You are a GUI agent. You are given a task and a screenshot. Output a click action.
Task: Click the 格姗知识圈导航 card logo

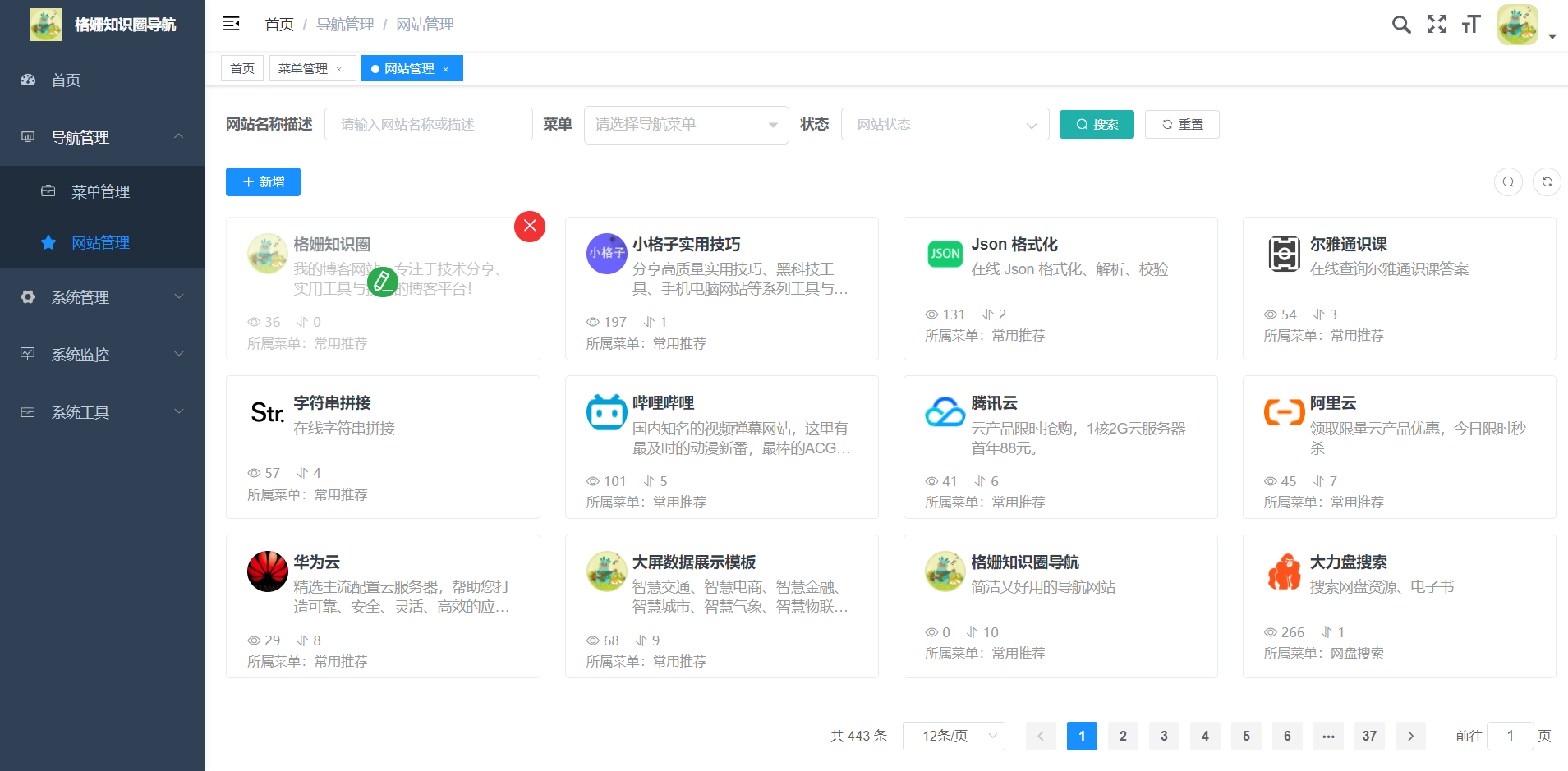coord(945,571)
